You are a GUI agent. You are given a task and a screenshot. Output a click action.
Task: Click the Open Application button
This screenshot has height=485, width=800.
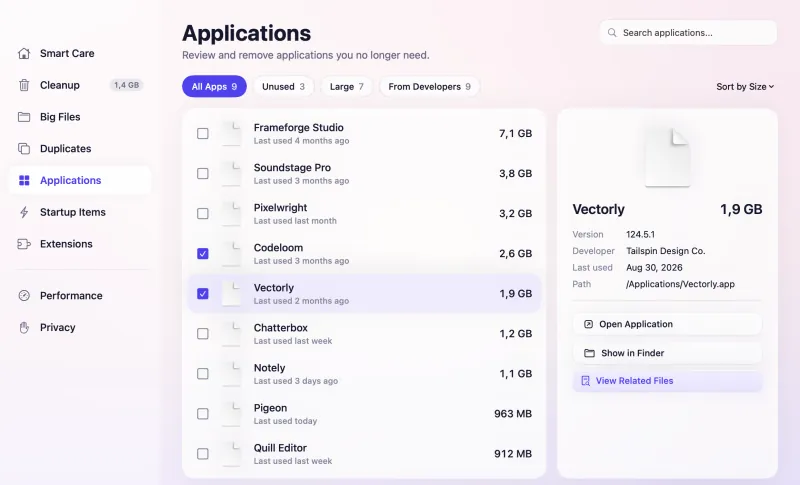coord(667,324)
